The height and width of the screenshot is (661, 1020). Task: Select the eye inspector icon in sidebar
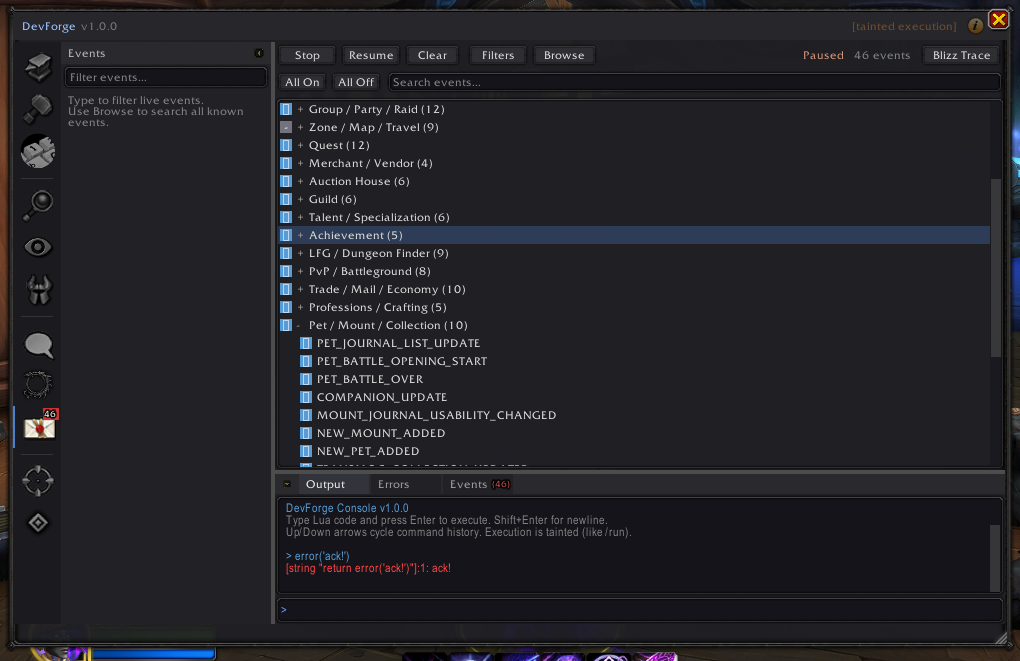tap(37, 246)
